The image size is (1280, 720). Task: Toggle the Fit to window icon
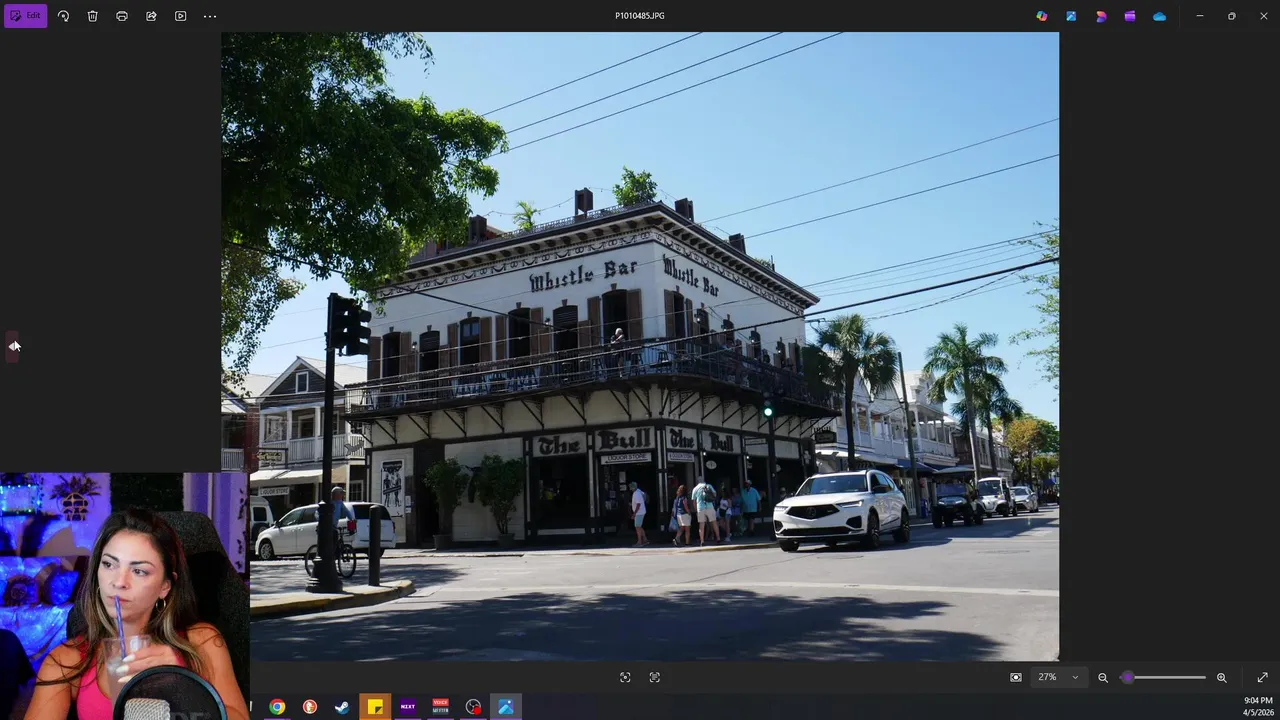(625, 677)
